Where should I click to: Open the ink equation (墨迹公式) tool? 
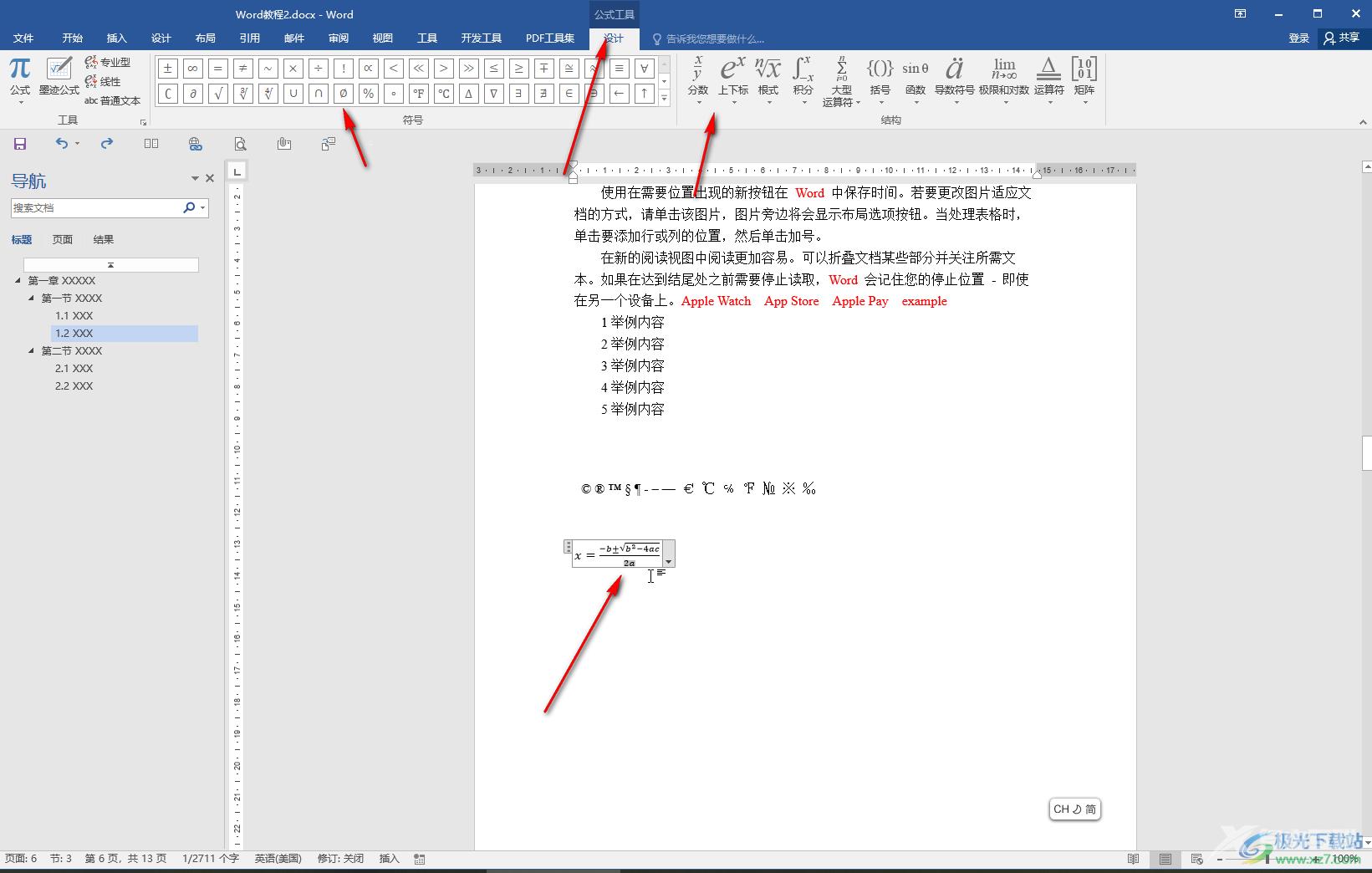[59, 77]
